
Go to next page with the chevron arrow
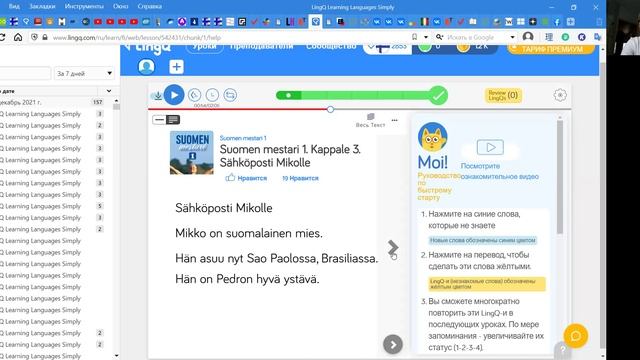[393, 247]
